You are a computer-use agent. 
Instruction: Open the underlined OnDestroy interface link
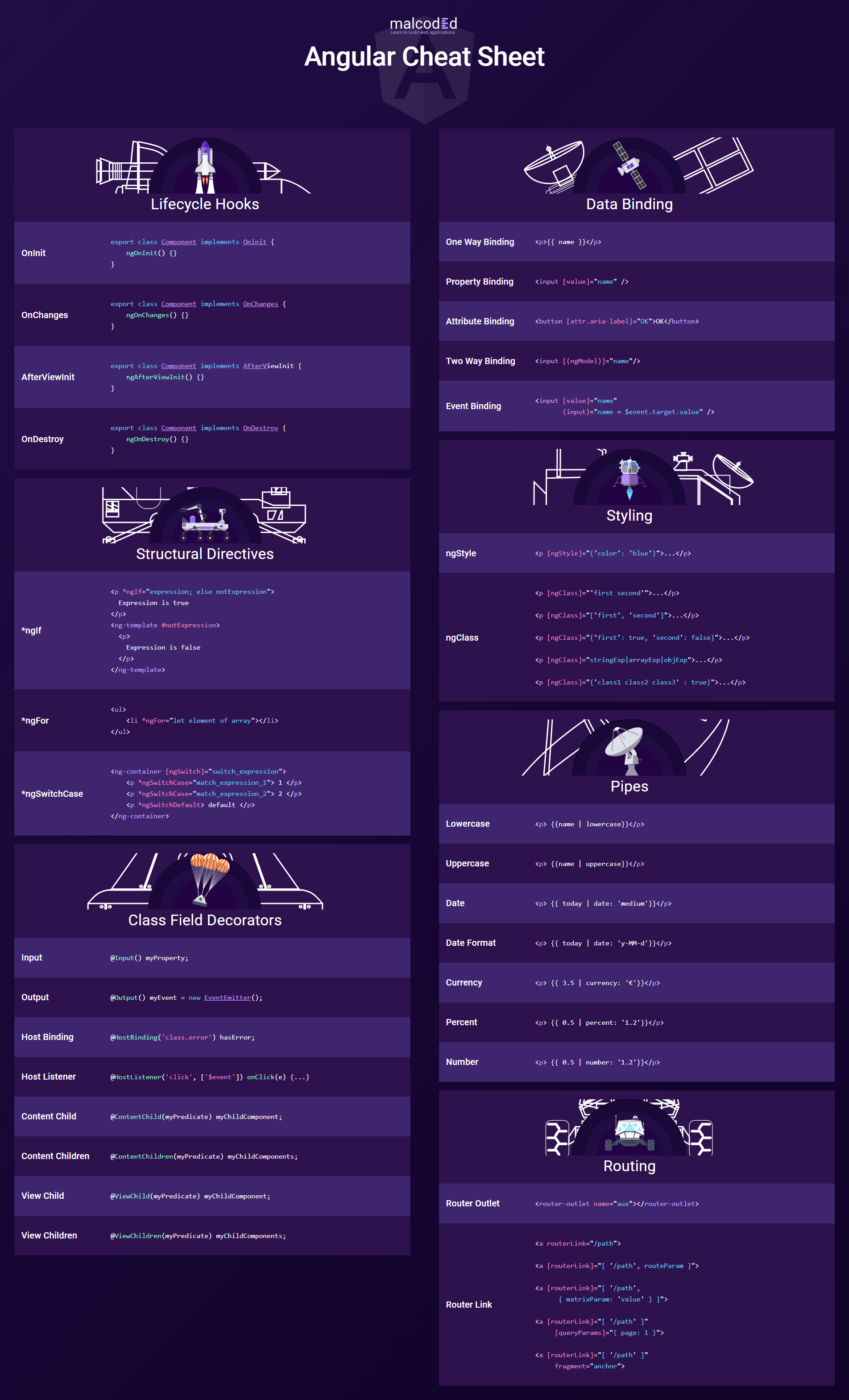[x=260, y=428]
